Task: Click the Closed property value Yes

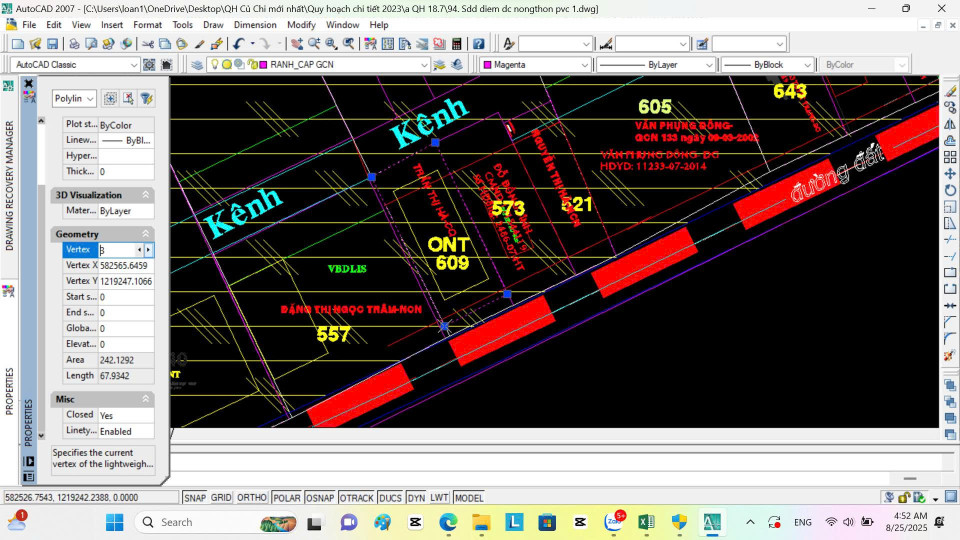Action: [126, 415]
